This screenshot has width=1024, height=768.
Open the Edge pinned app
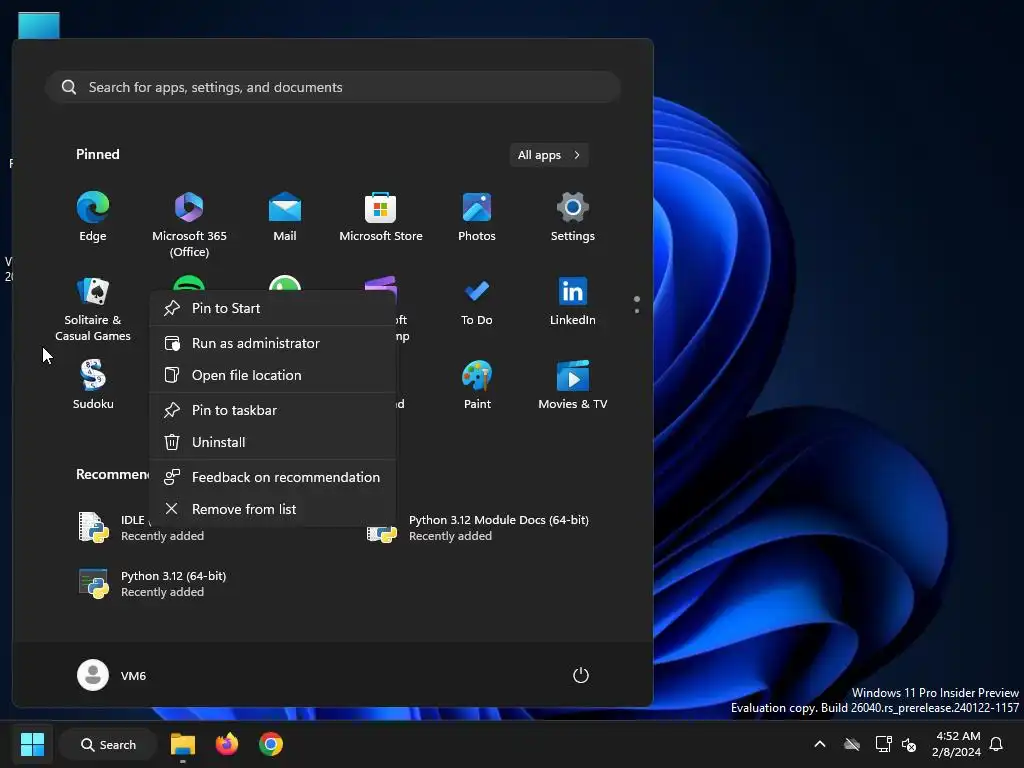(93, 217)
